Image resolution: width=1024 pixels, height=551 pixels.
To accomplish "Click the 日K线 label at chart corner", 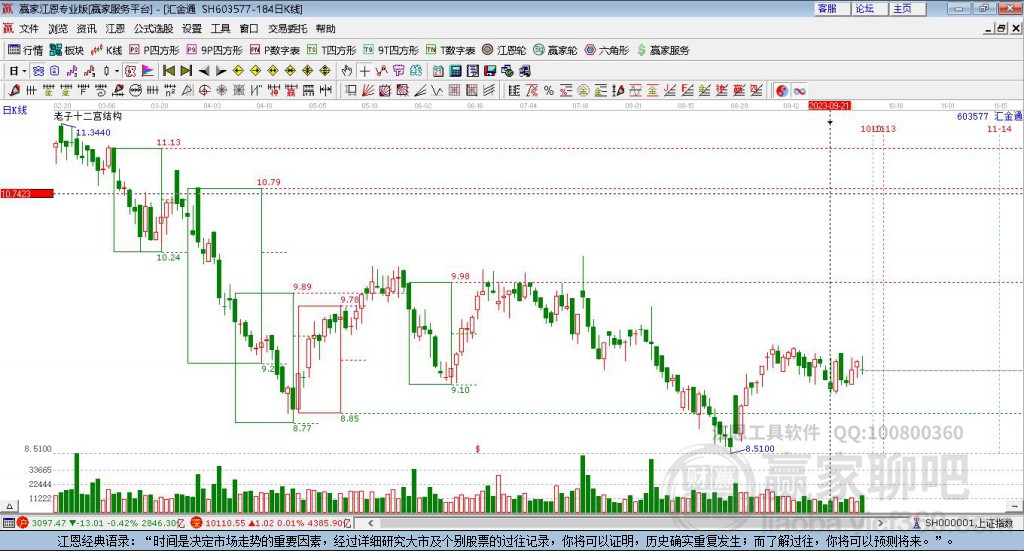I will coord(15,110).
